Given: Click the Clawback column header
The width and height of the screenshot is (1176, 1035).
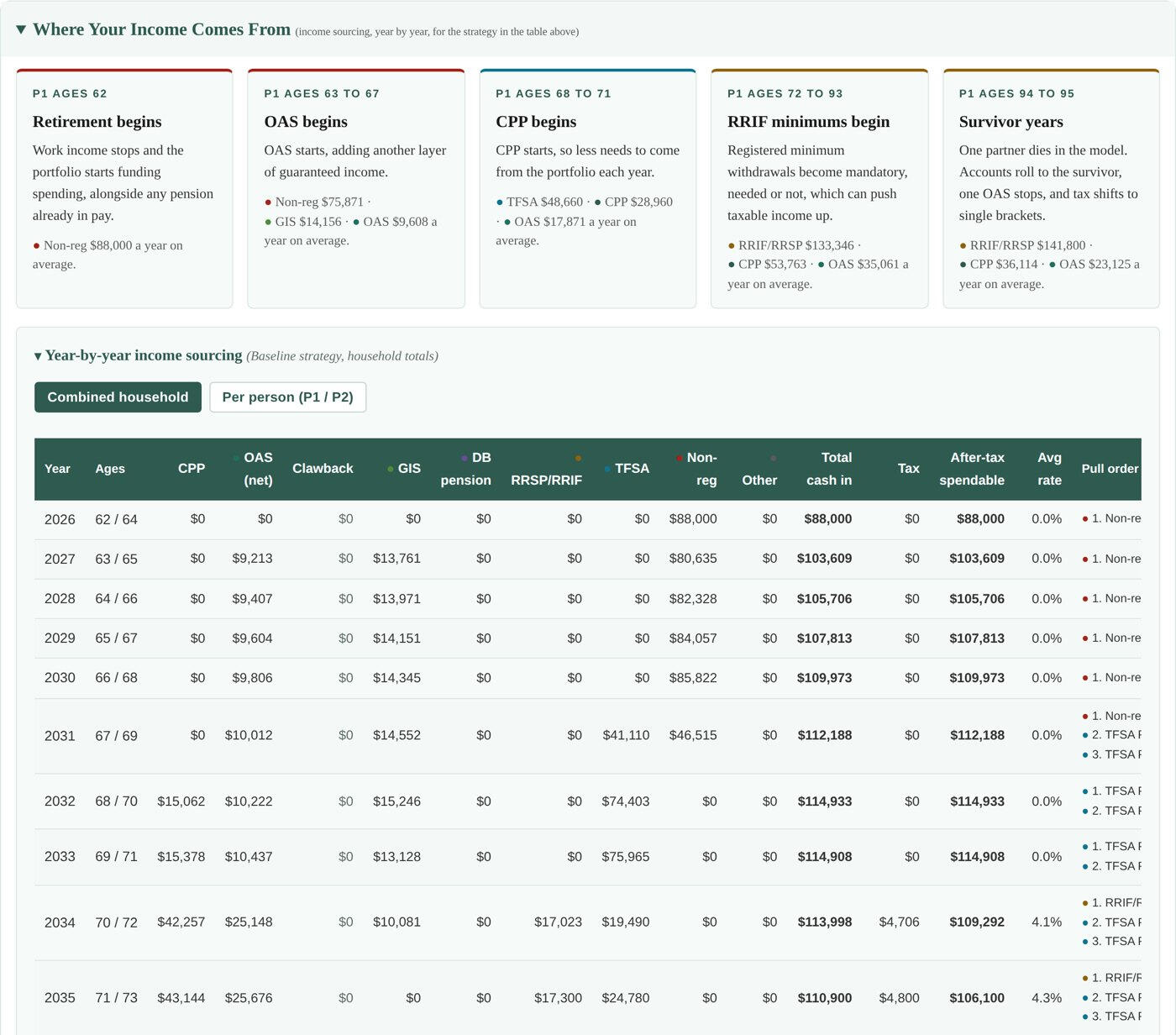Looking at the screenshot, I should click(323, 469).
